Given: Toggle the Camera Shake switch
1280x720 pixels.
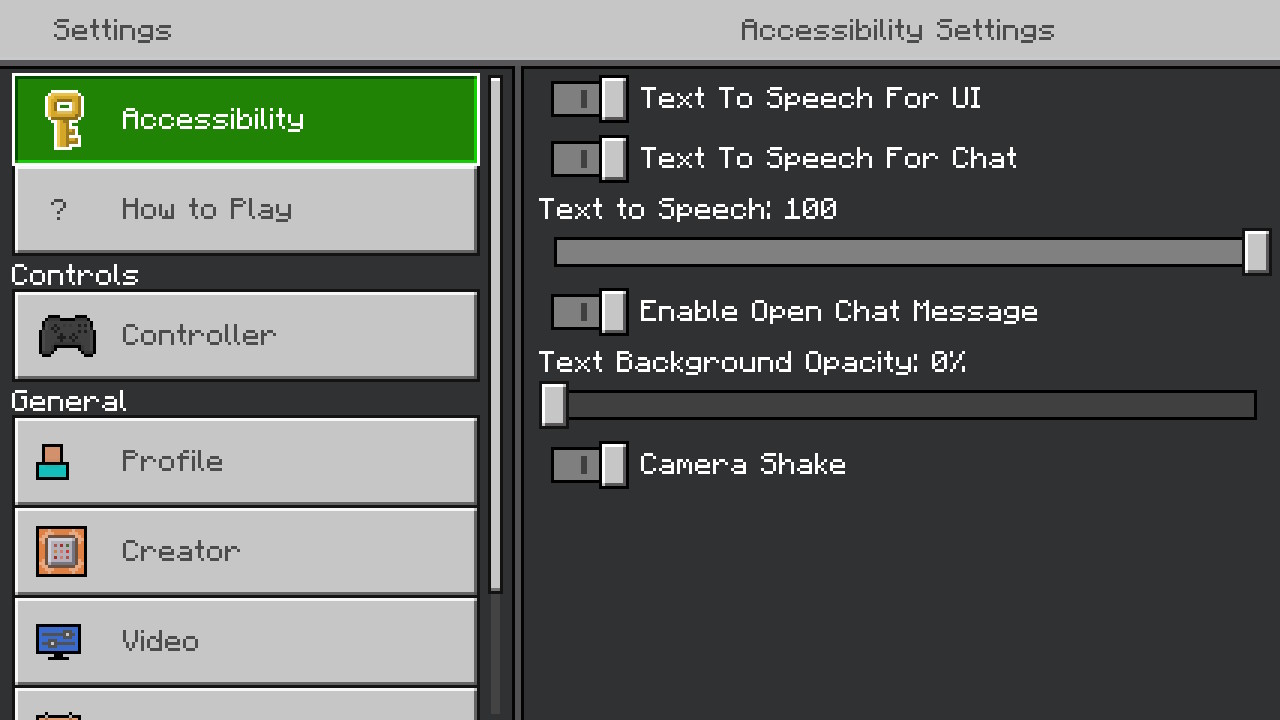Looking at the screenshot, I should coord(589,465).
